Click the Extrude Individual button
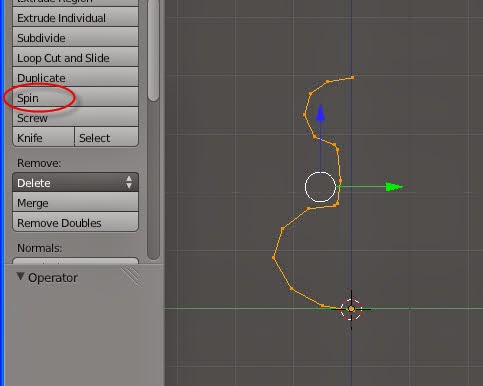This screenshot has height=386, width=483. pyautogui.click(x=75, y=18)
